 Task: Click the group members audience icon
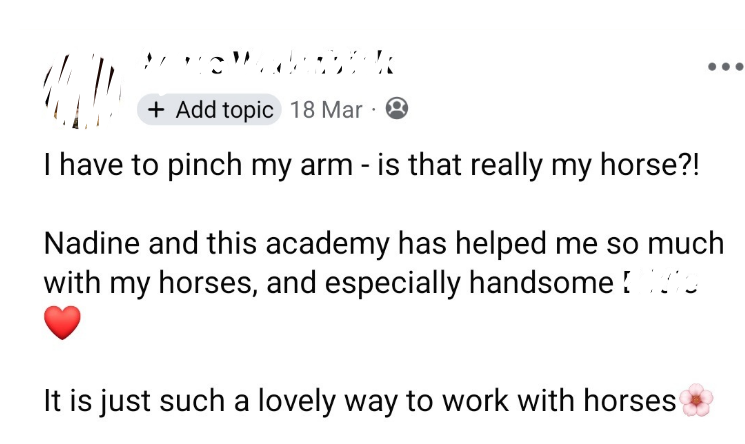point(396,109)
